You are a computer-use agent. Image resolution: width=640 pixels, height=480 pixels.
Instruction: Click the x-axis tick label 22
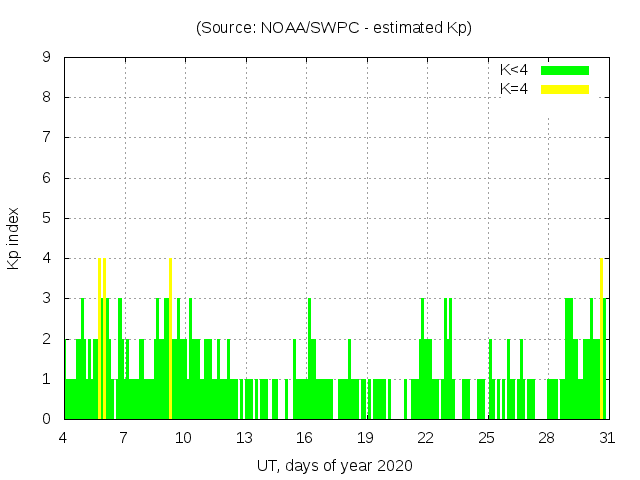(426, 437)
